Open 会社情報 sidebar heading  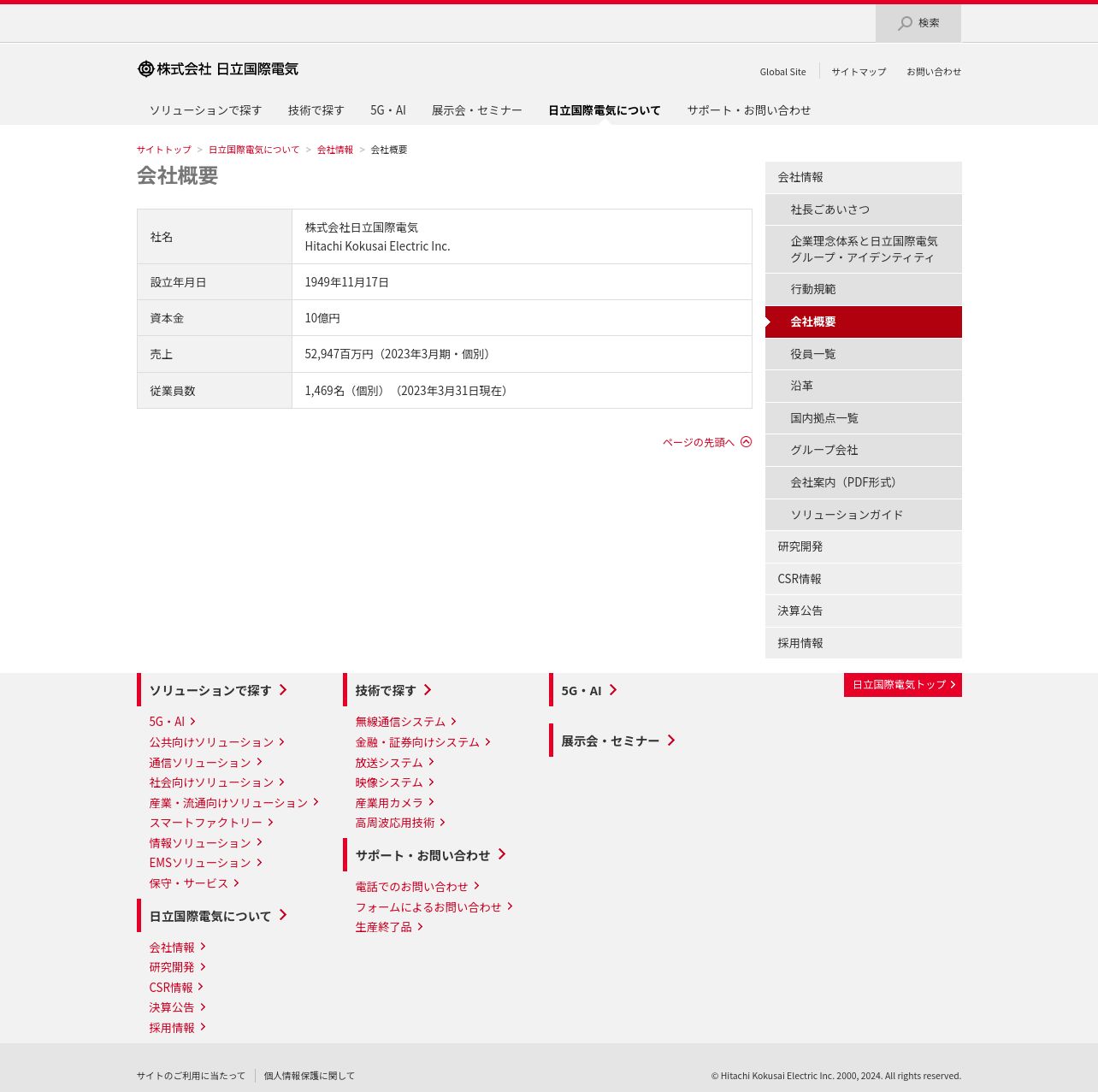pos(864,177)
